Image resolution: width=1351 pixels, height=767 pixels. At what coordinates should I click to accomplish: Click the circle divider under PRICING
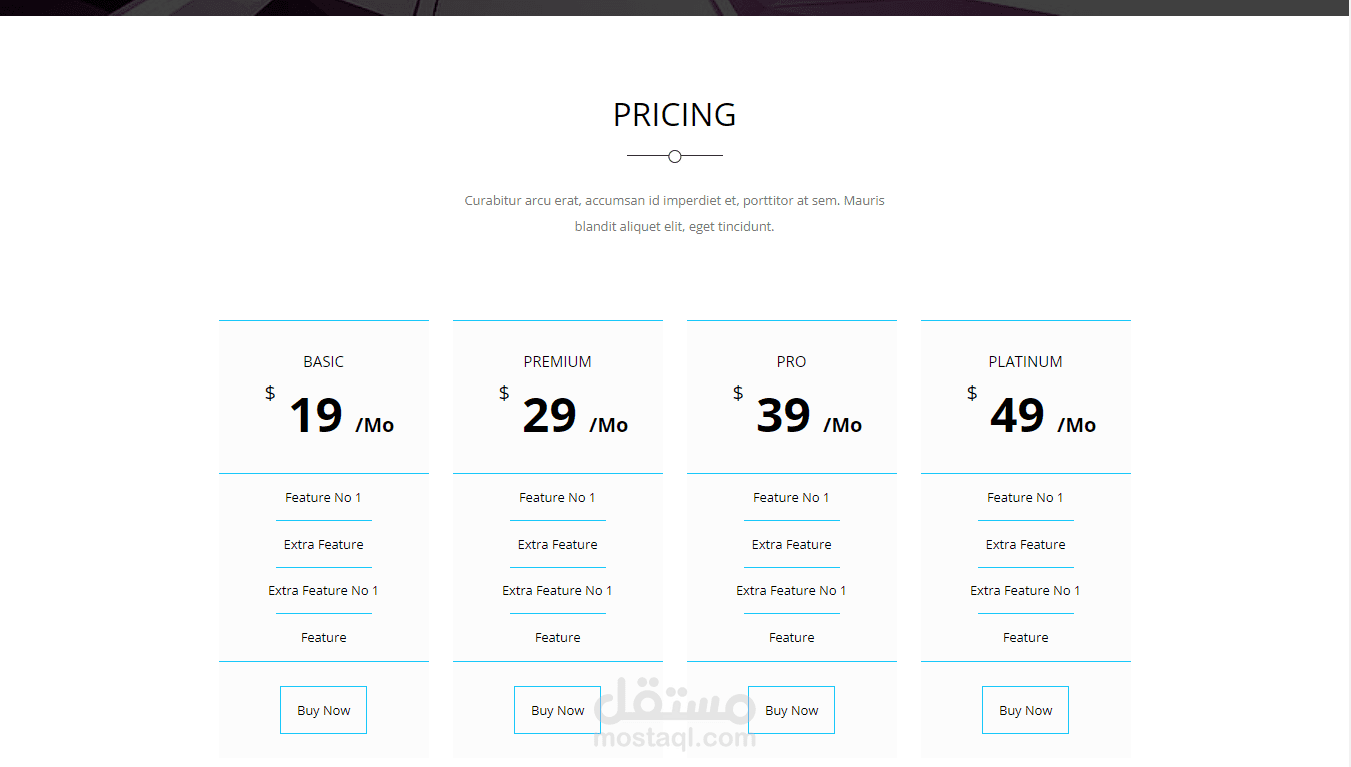coord(675,156)
